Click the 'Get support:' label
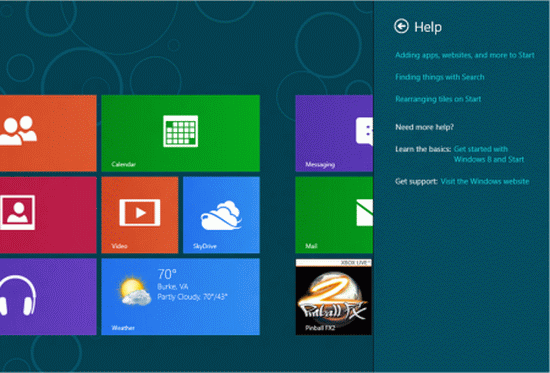Screen dimensions: 550x373 416,181
